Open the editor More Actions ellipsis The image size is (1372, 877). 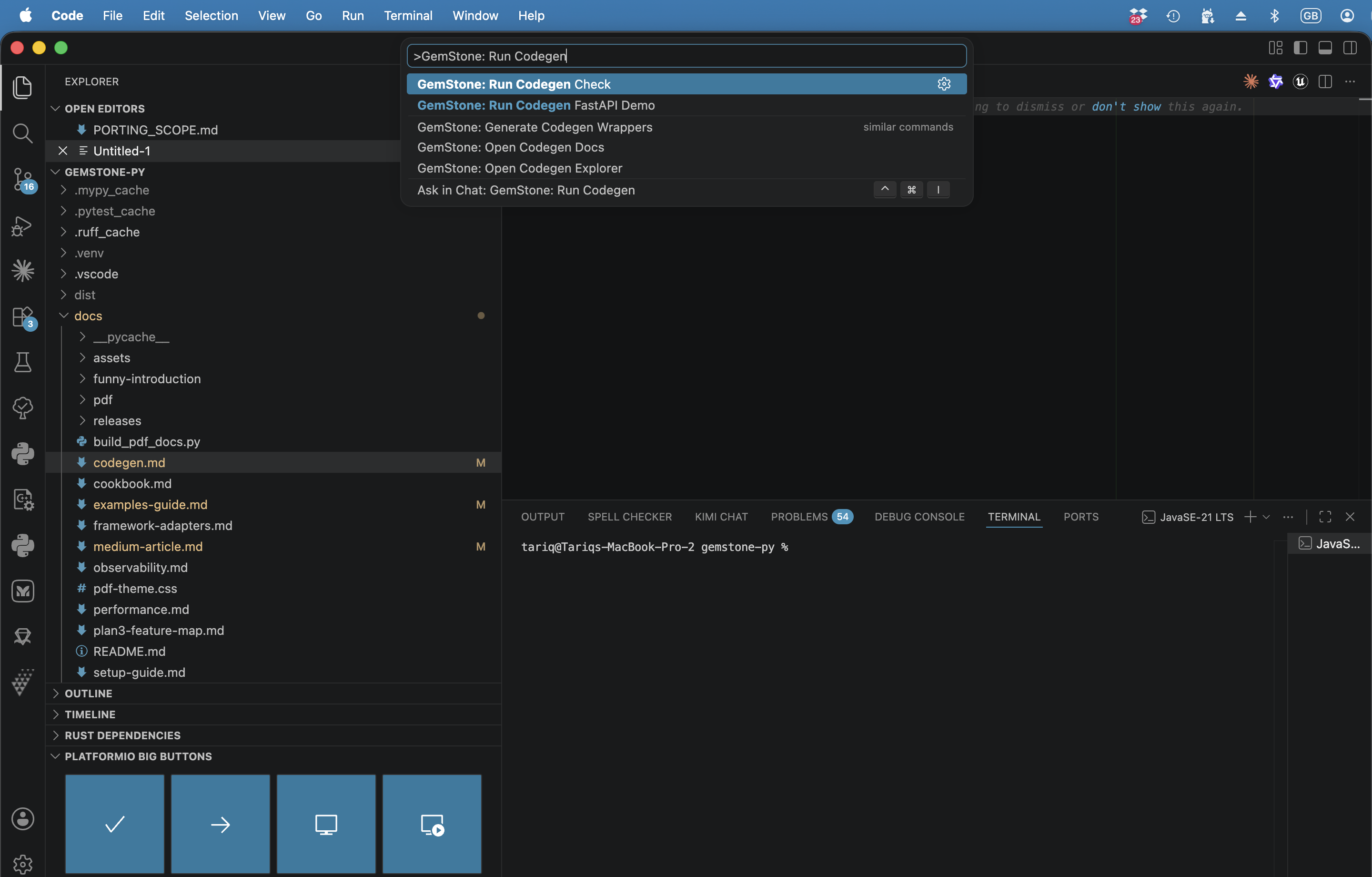pos(1350,82)
